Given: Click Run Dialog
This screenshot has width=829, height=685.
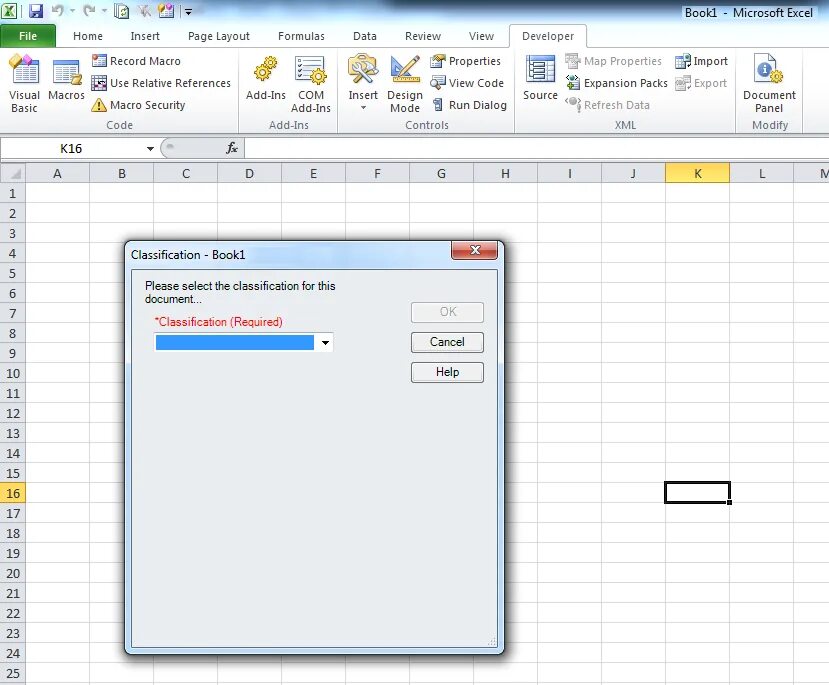Looking at the screenshot, I should tap(469, 105).
